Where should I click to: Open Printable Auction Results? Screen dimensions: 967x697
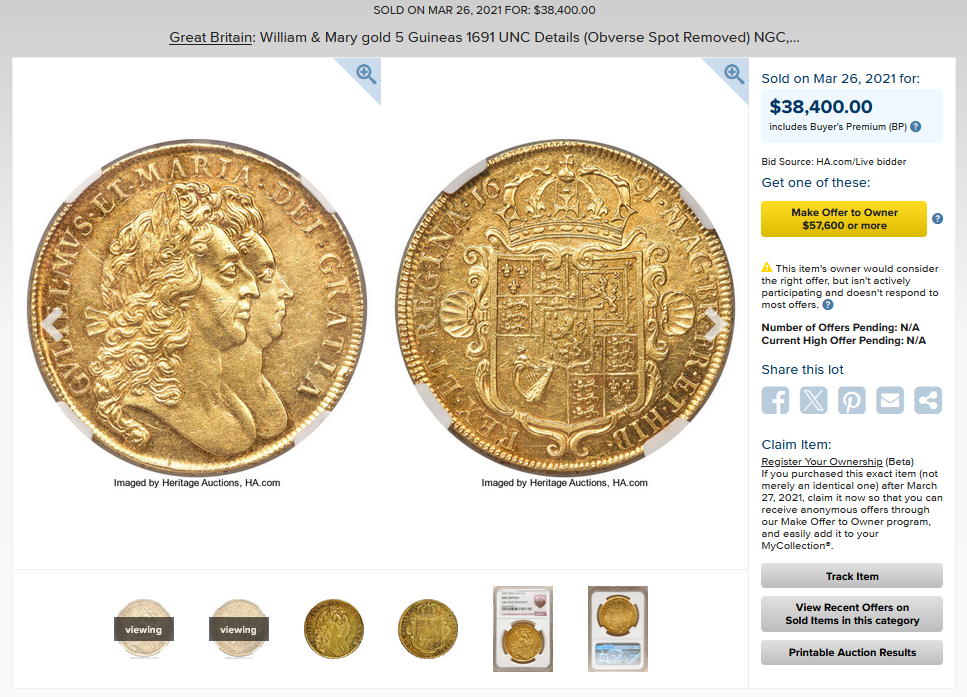tap(852, 653)
